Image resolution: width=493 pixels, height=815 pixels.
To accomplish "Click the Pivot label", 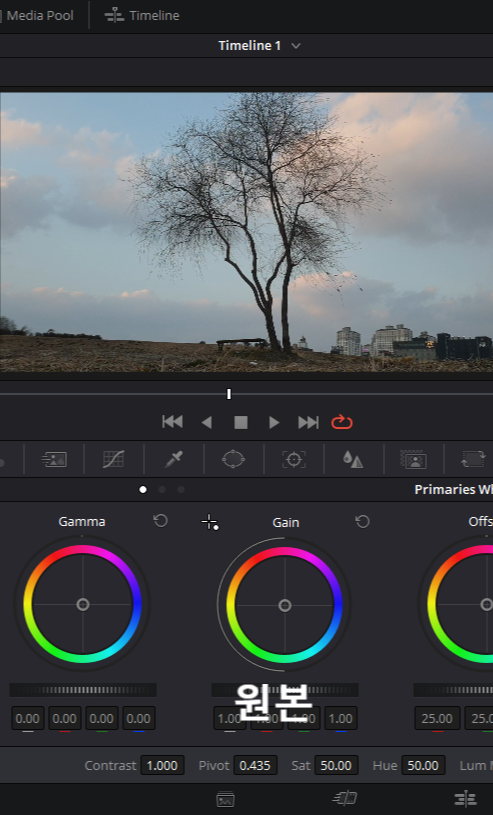I will click(214, 766).
